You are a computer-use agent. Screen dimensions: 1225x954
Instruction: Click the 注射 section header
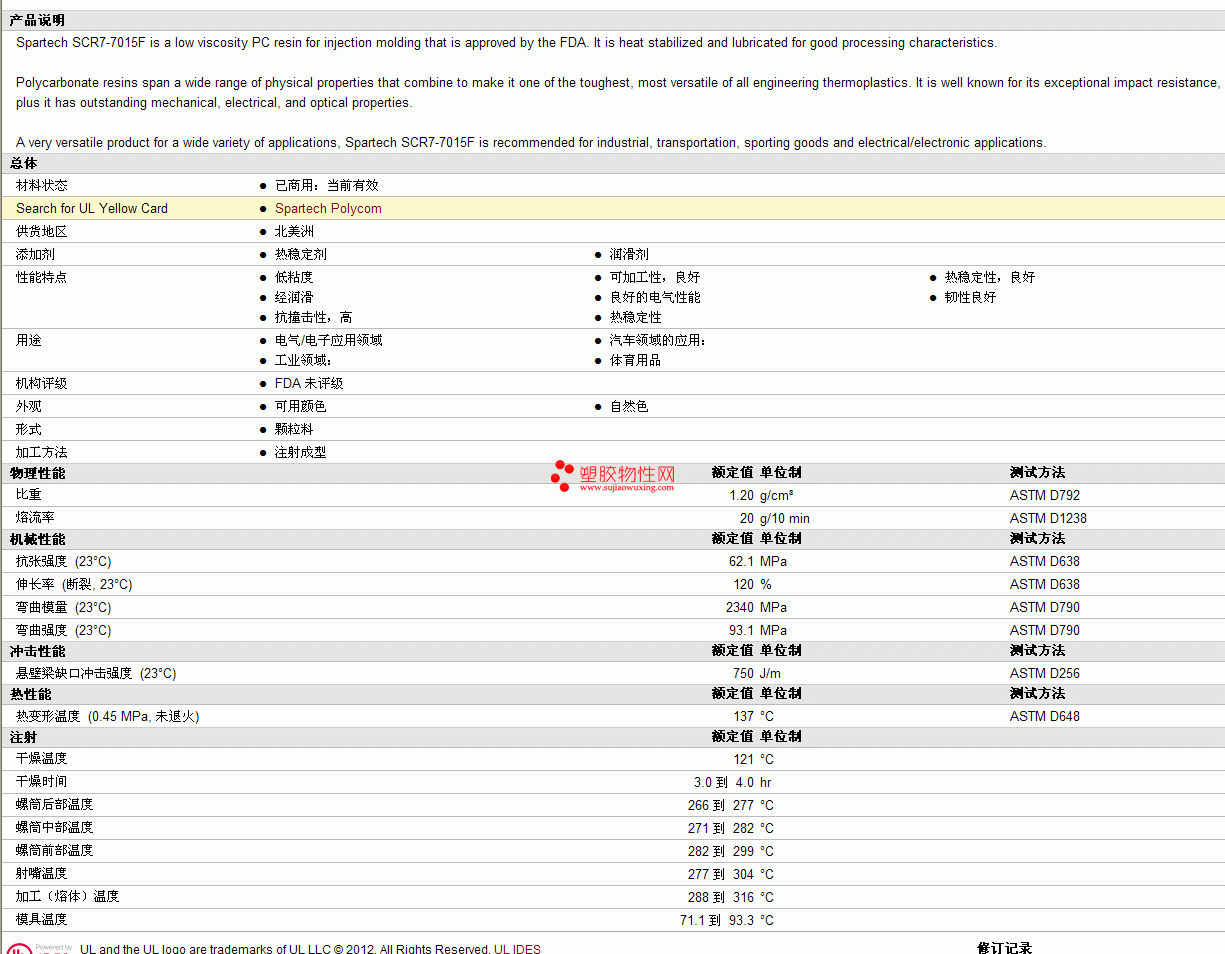24,736
